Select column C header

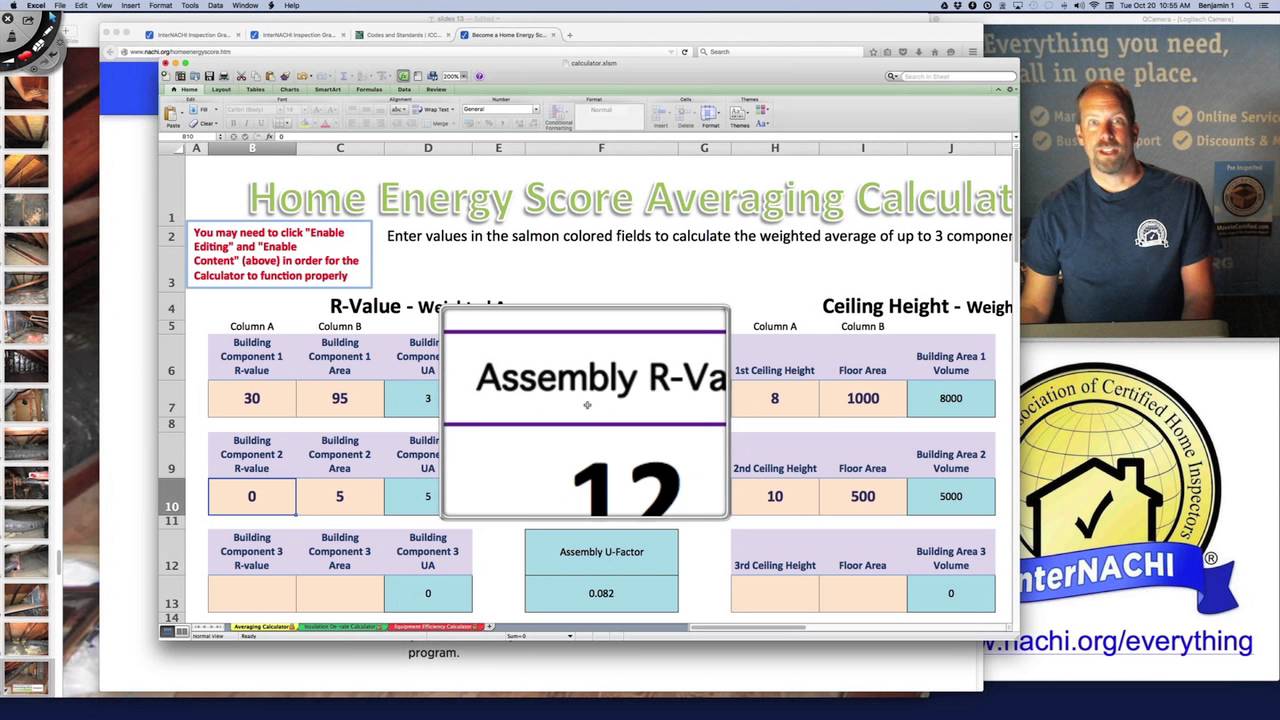tap(340, 148)
